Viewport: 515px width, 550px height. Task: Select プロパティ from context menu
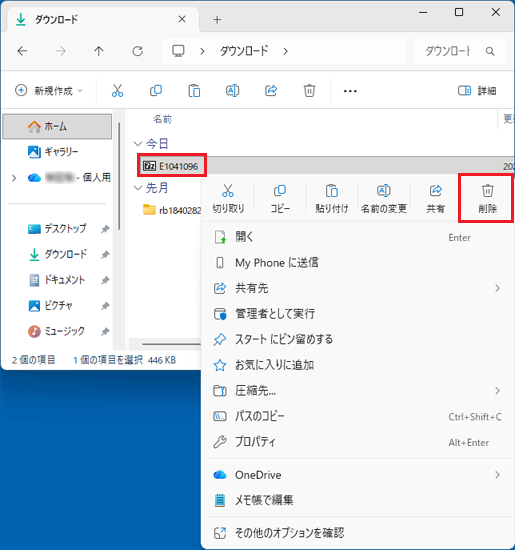pyautogui.click(x=357, y=442)
